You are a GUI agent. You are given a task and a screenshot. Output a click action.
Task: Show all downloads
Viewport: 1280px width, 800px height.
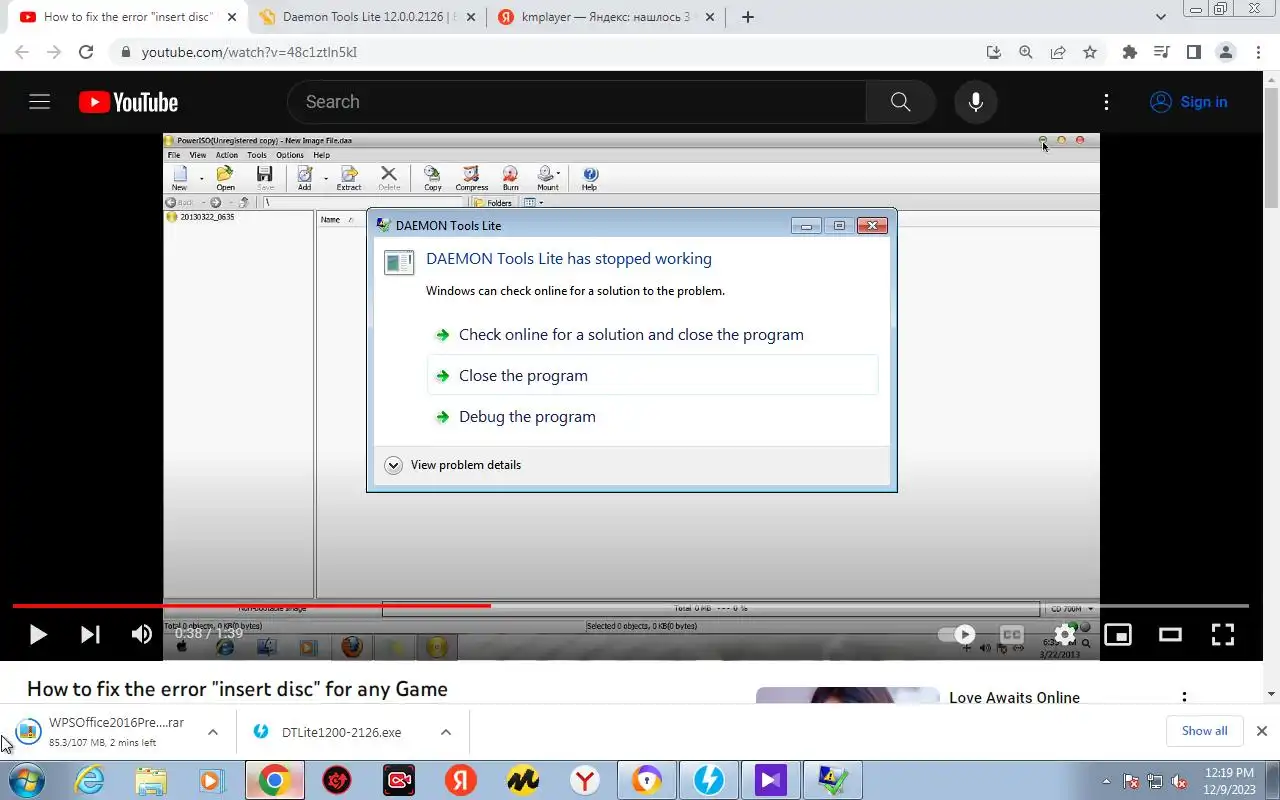click(1204, 731)
